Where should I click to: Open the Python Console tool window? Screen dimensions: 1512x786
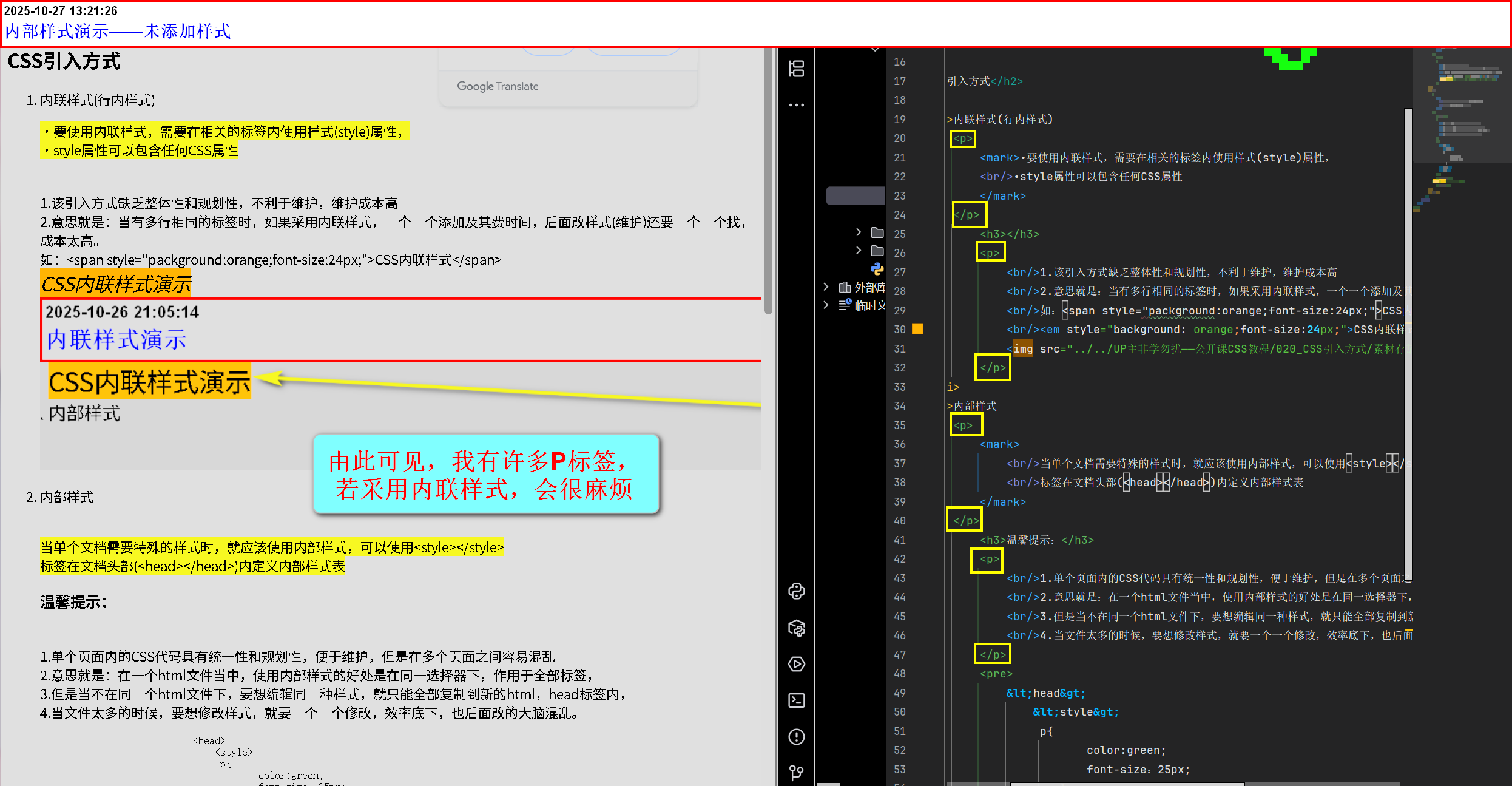pyautogui.click(x=796, y=591)
